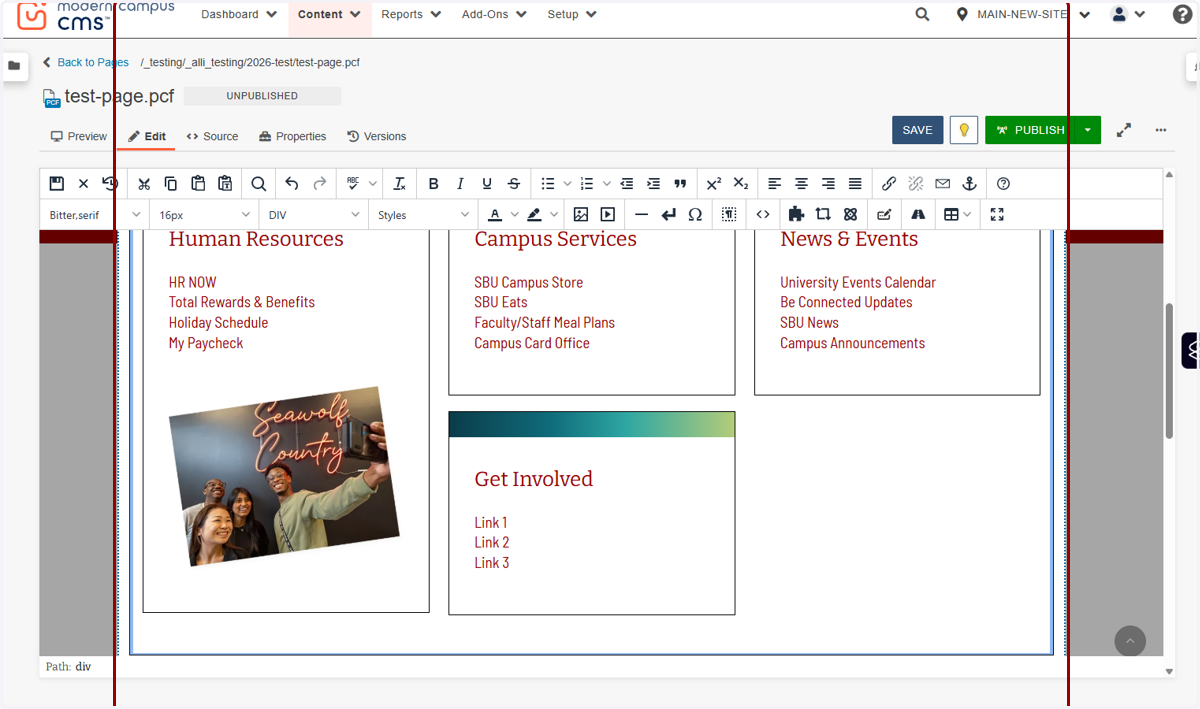Click the clear formatting icon
Screen dimensions: 1200x709
(x=399, y=184)
